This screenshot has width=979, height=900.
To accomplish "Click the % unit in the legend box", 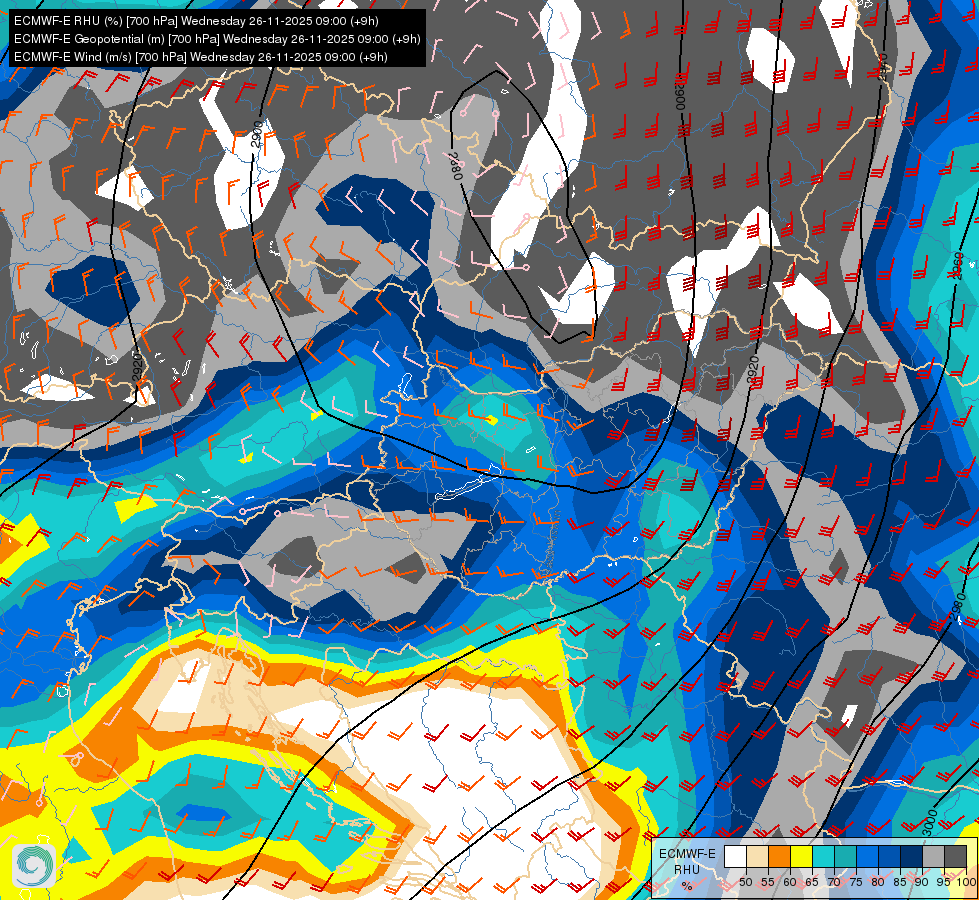I will point(687,886).
